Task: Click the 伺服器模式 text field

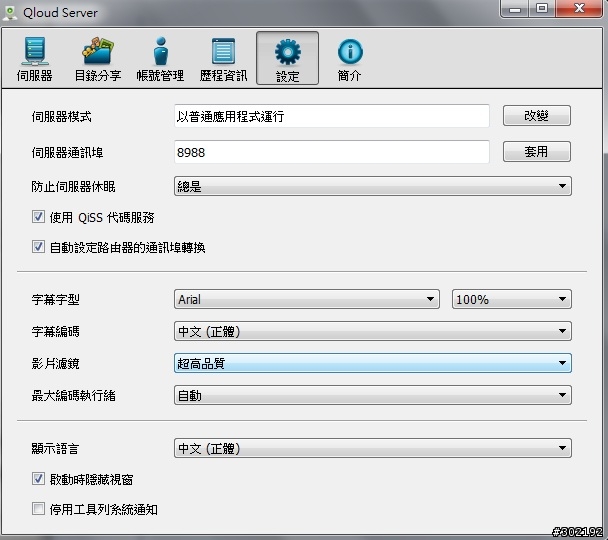Action: [332, 116]
